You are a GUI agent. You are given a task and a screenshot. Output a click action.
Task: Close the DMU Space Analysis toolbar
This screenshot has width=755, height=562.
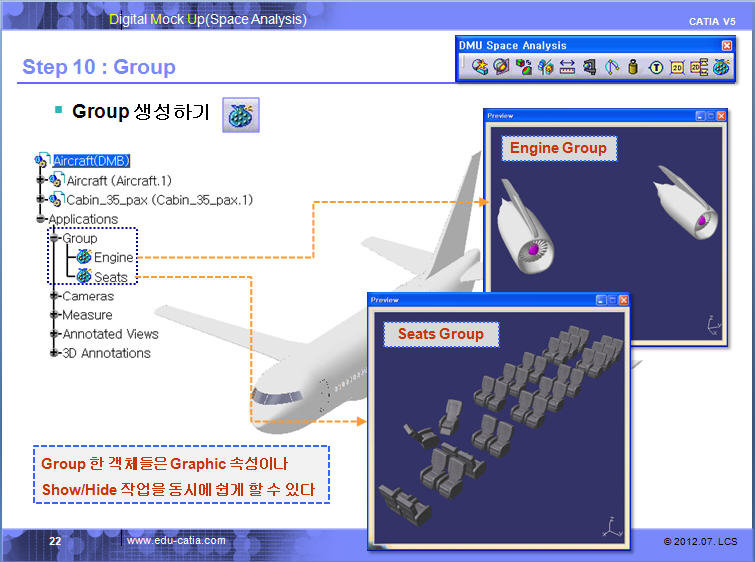[x=726, y=45]
